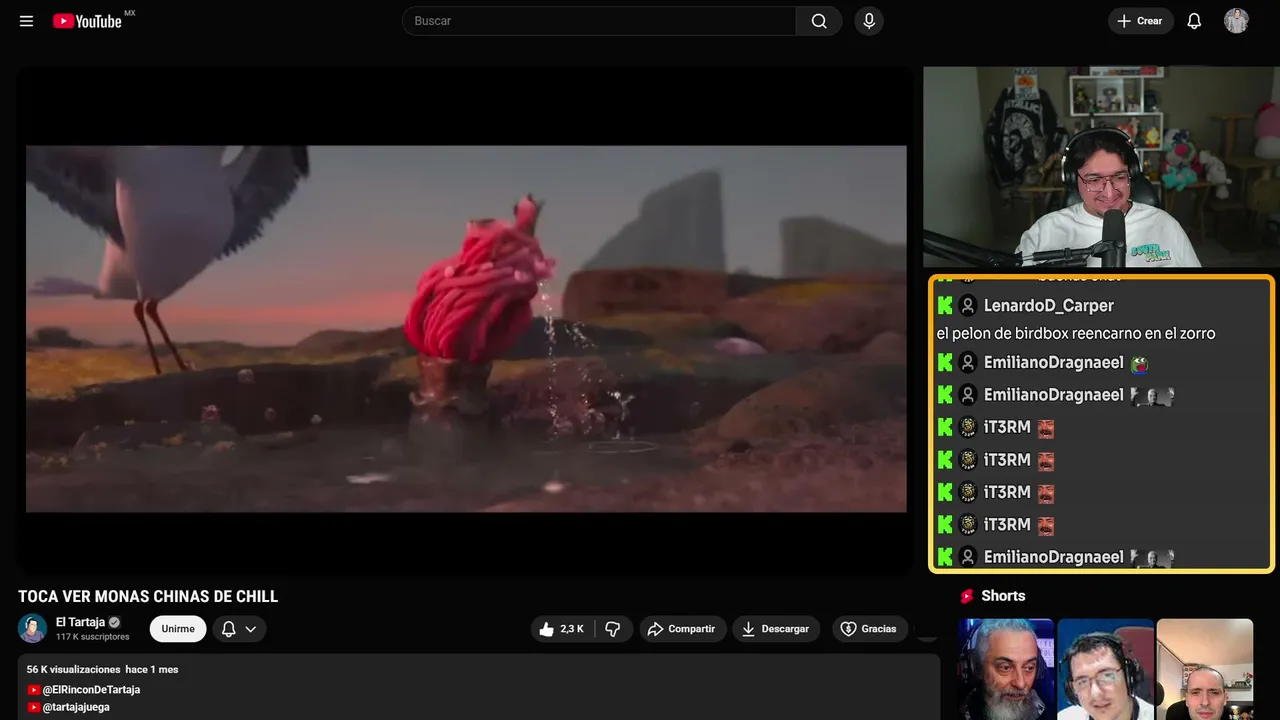1280x720 pixels.
Task: Click the 'Shorts' section heading
Action: tap(1003, 596)
